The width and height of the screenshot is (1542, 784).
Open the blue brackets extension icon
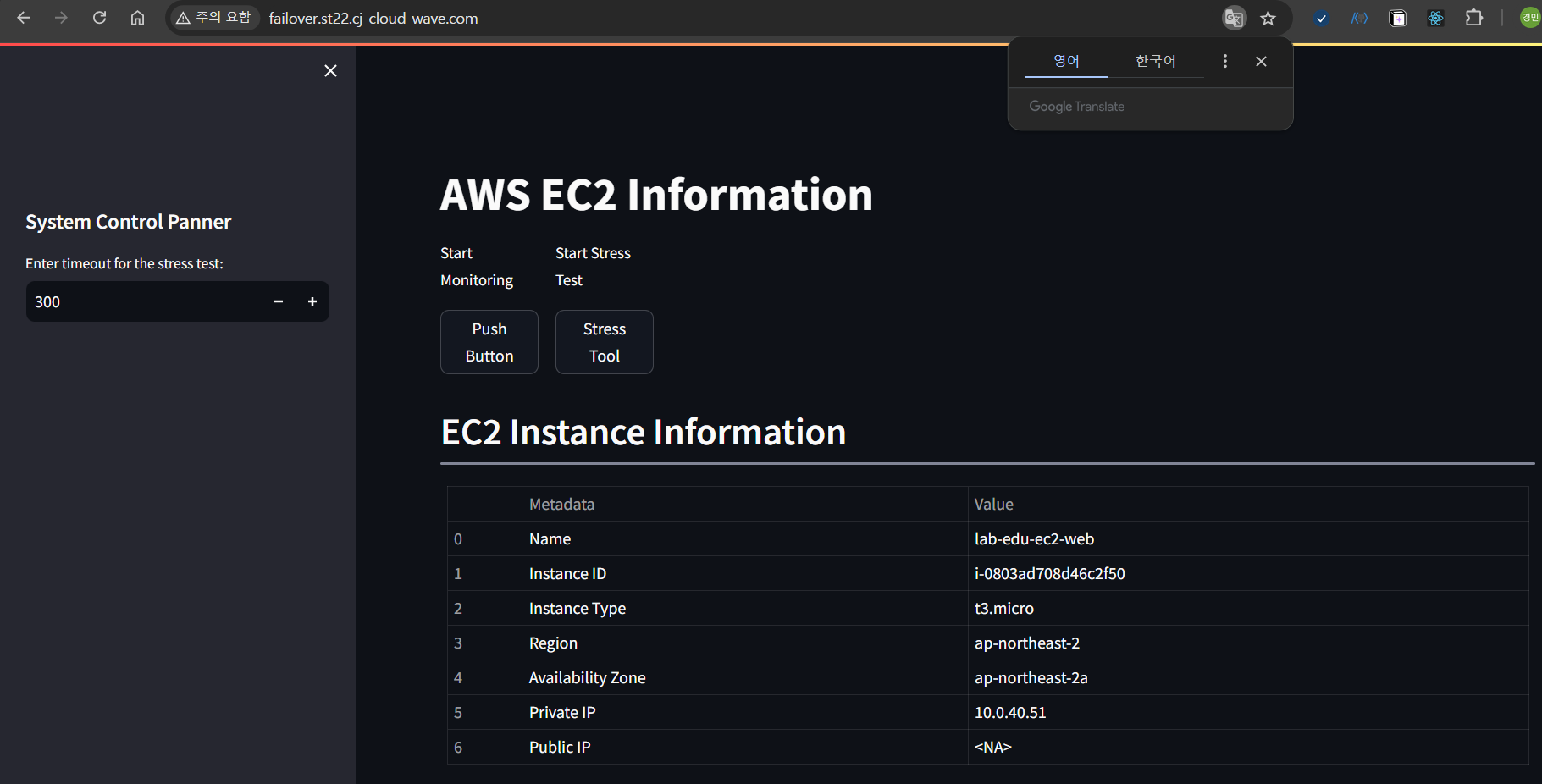[1359, 18]
